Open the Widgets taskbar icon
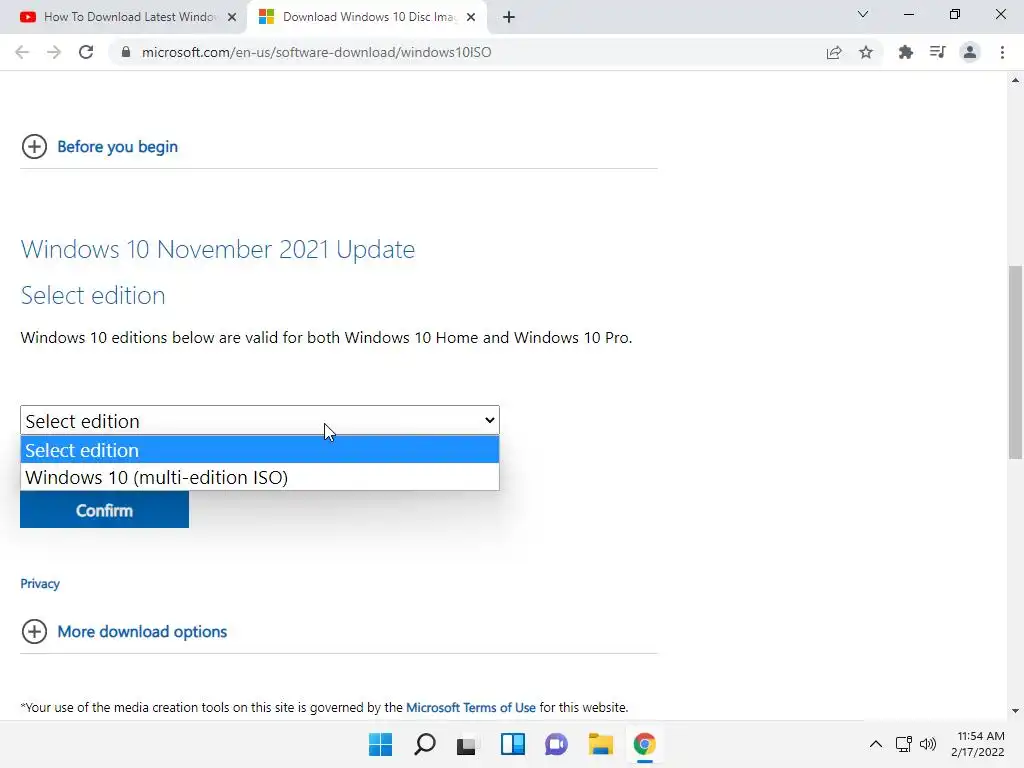 coord(513,744)
